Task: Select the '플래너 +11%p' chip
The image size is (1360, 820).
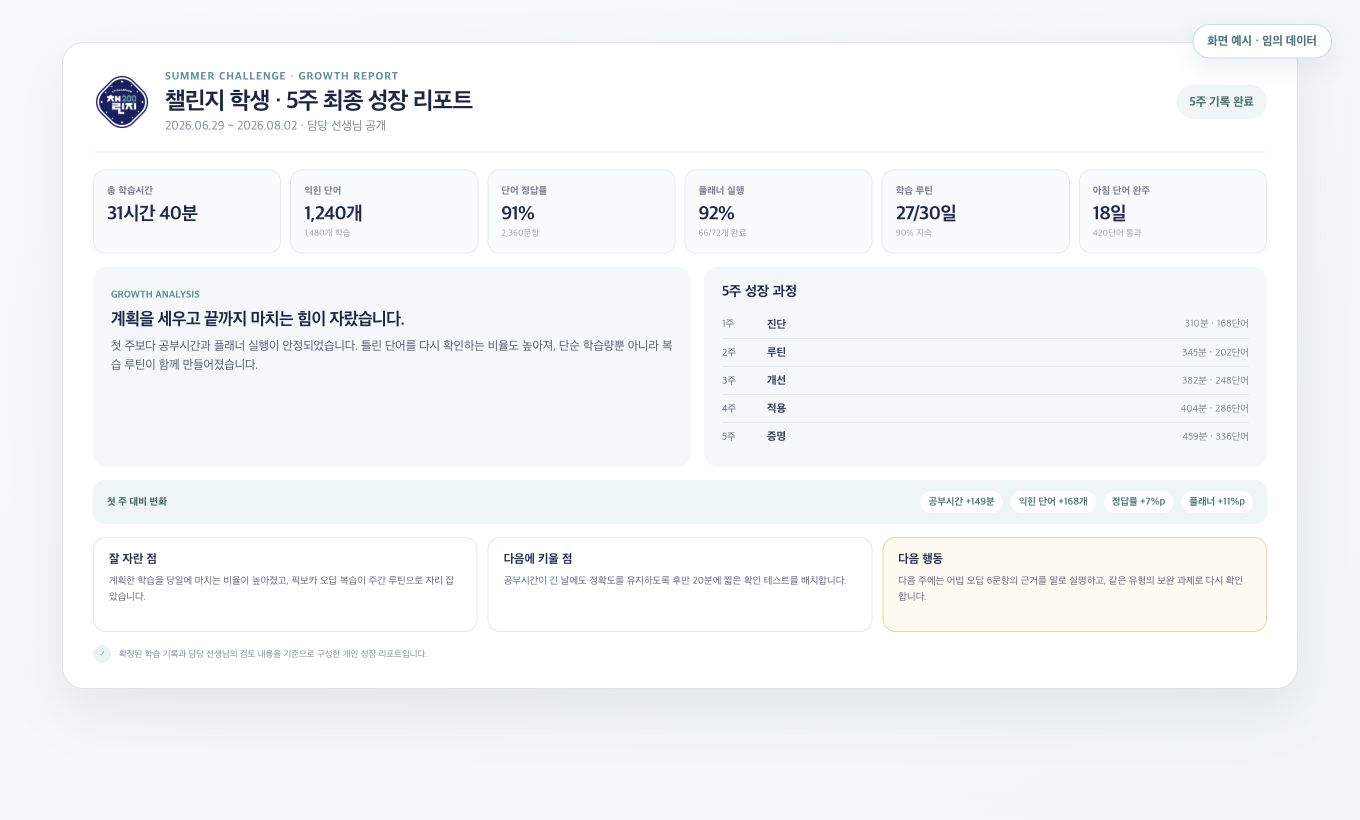Action: (x=1217, y=502)
